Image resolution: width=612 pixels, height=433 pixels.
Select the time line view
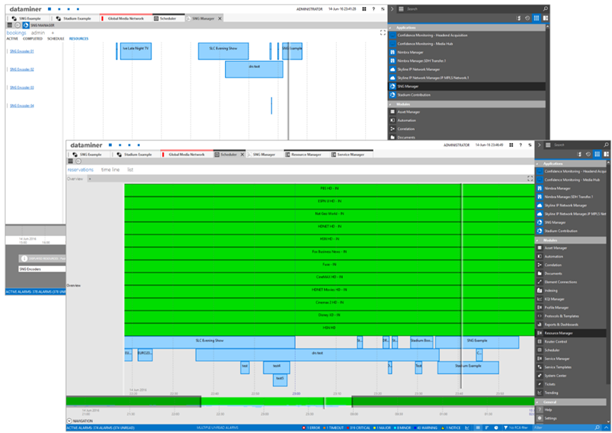pyautogui.click(x=110, y=170)
